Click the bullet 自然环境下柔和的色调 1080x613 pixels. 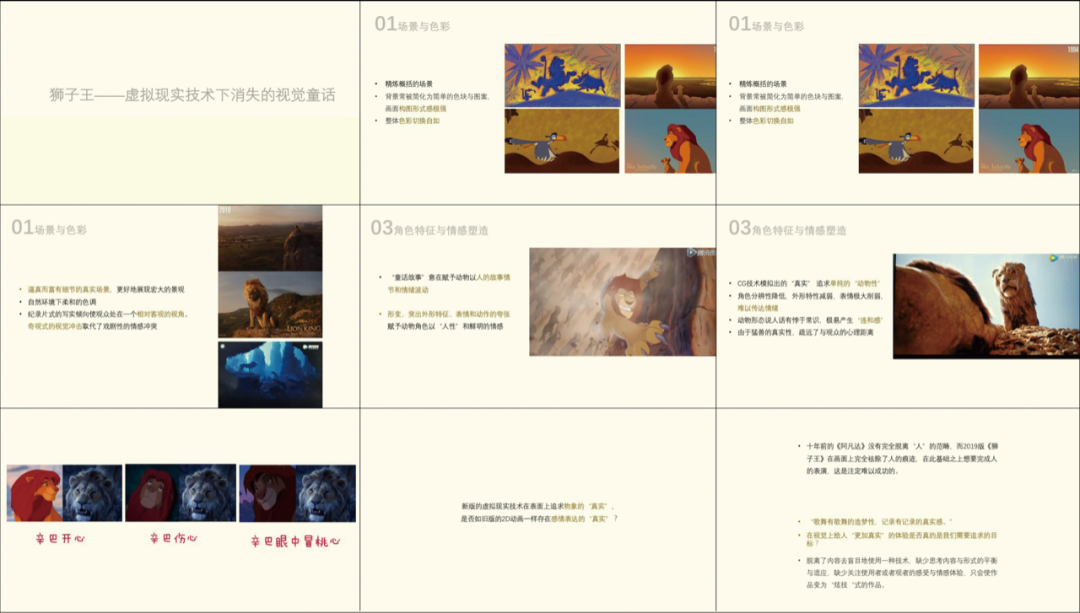(x=62, y=302)
